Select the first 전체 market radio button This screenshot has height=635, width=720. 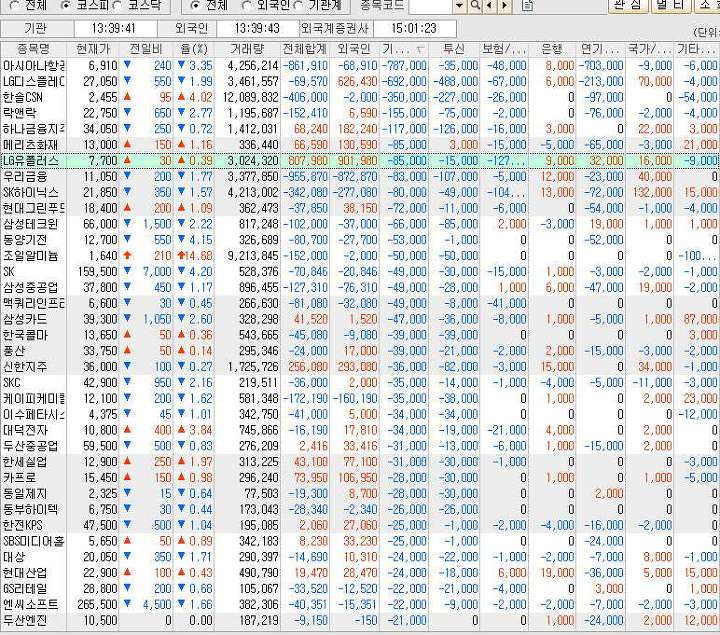click(14, 6)
